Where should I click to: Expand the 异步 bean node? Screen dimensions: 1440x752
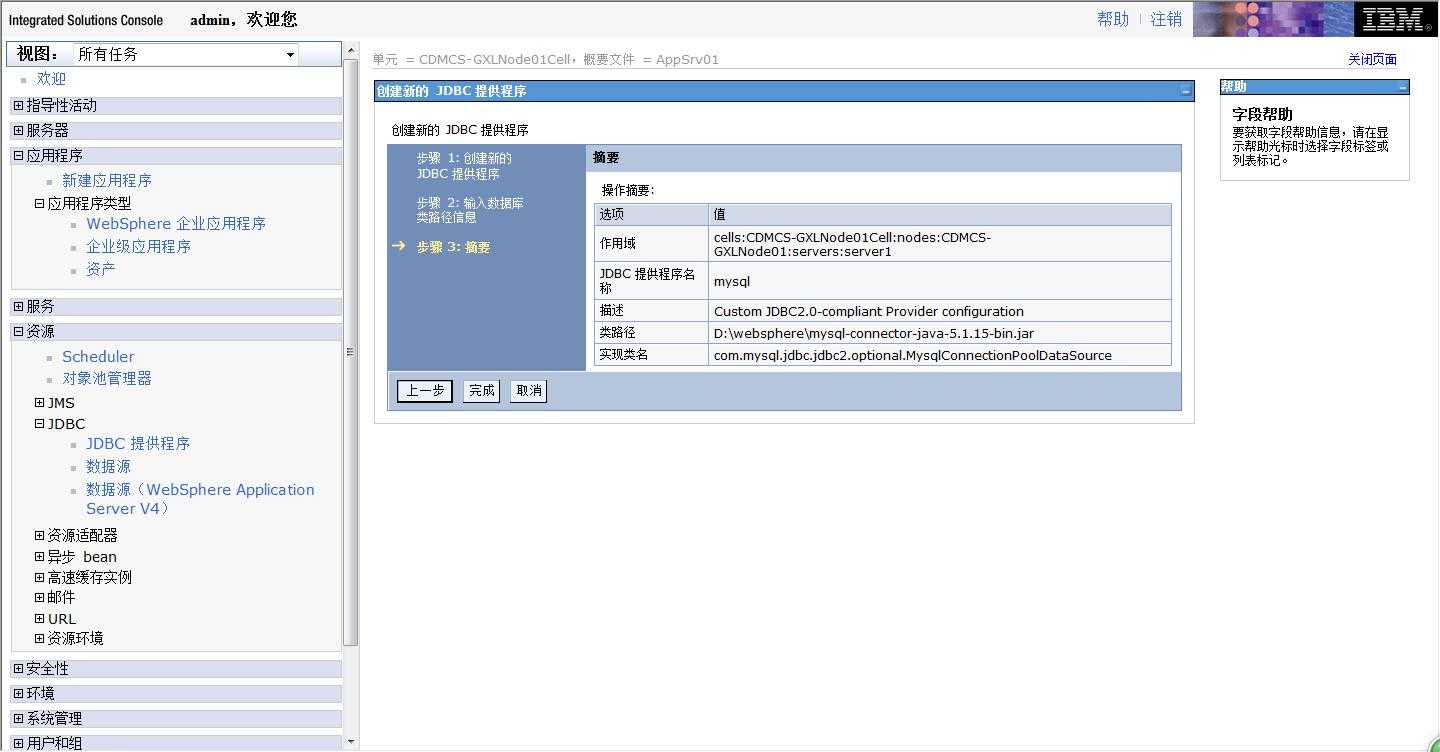[39, 556]
